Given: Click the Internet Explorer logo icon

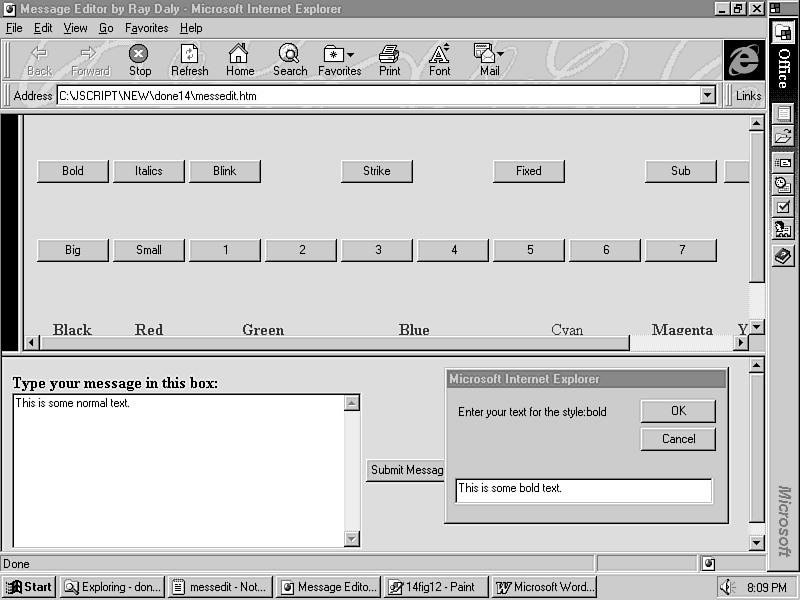Looking at the screenshot, I should (x=744, y=60).
